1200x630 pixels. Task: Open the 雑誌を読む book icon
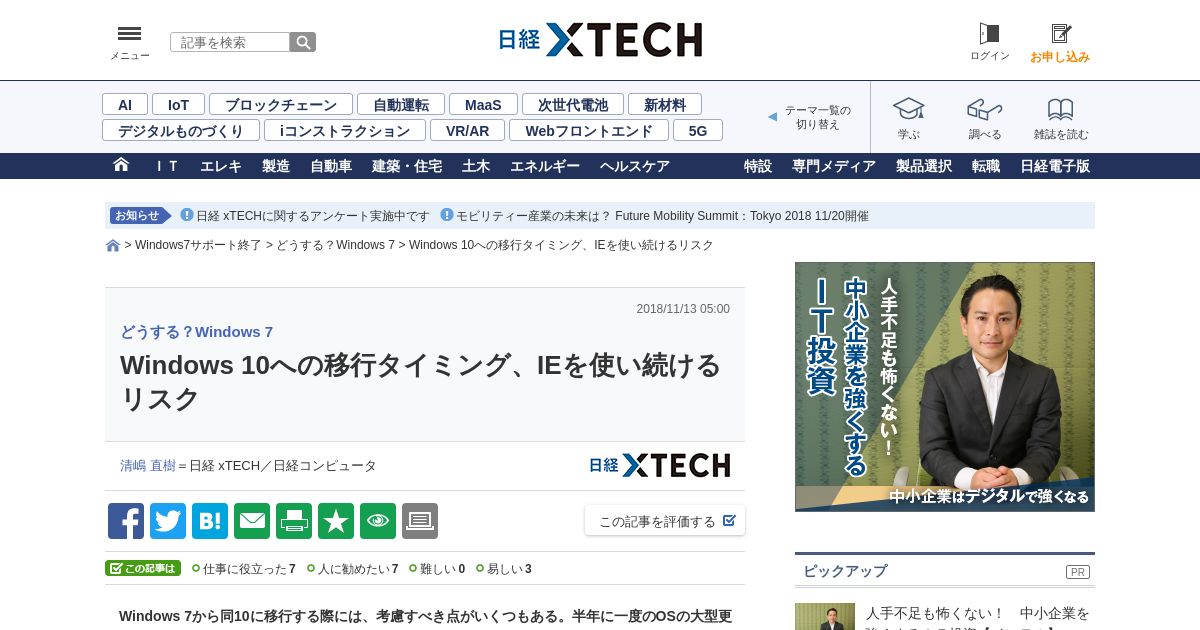1060,108
